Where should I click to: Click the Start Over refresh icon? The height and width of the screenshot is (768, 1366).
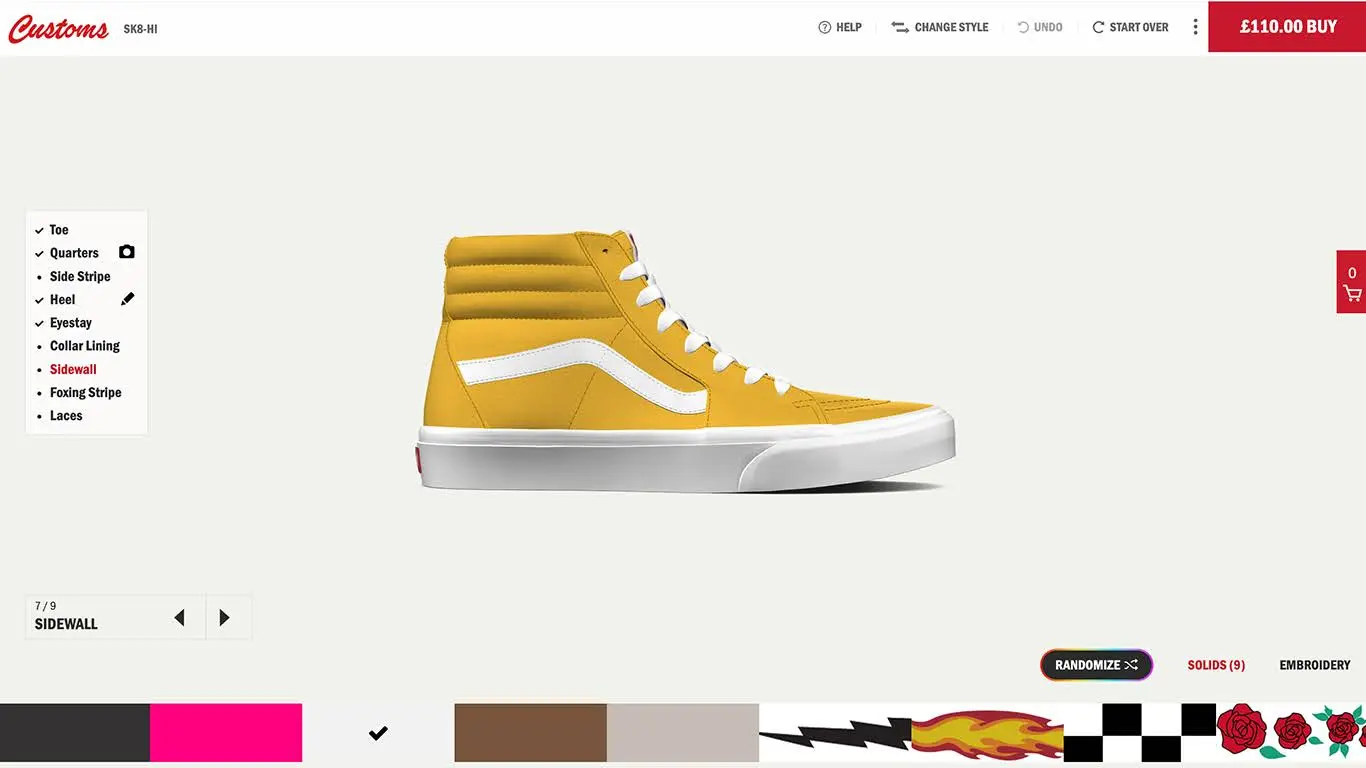1096,27
